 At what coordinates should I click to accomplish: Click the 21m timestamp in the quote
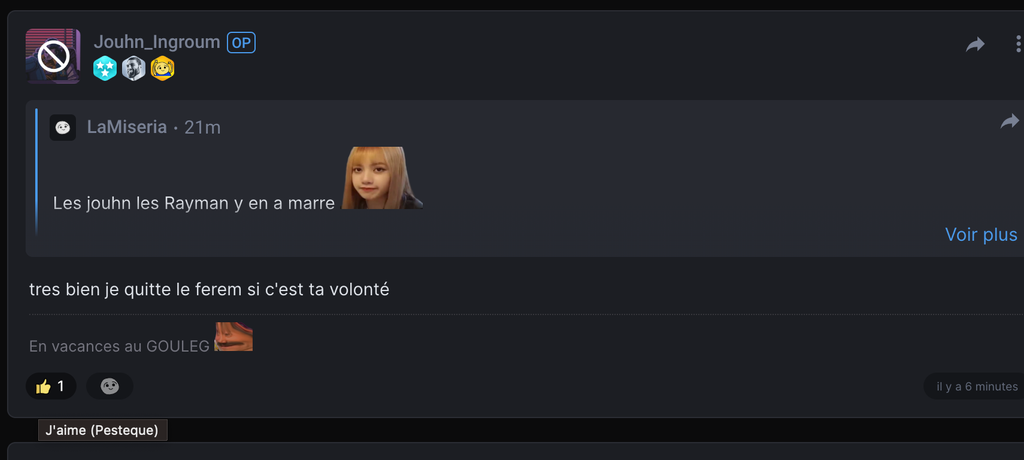coord(203,127)
